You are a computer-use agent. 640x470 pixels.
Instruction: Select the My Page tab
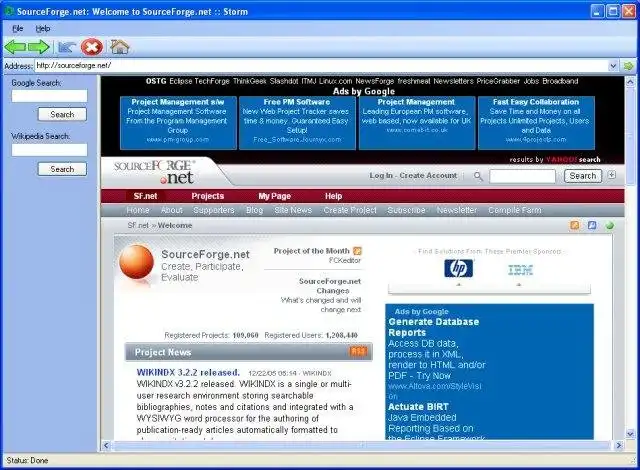tap(274, 196)
